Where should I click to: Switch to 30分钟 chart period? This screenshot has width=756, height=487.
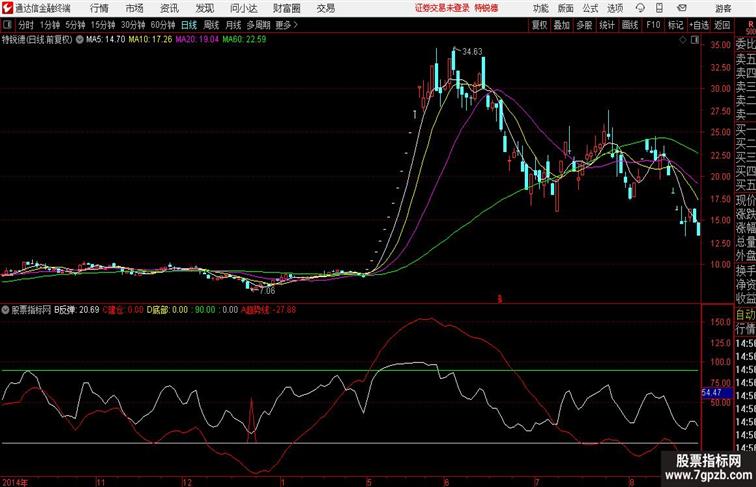click(x=133, y=25)
